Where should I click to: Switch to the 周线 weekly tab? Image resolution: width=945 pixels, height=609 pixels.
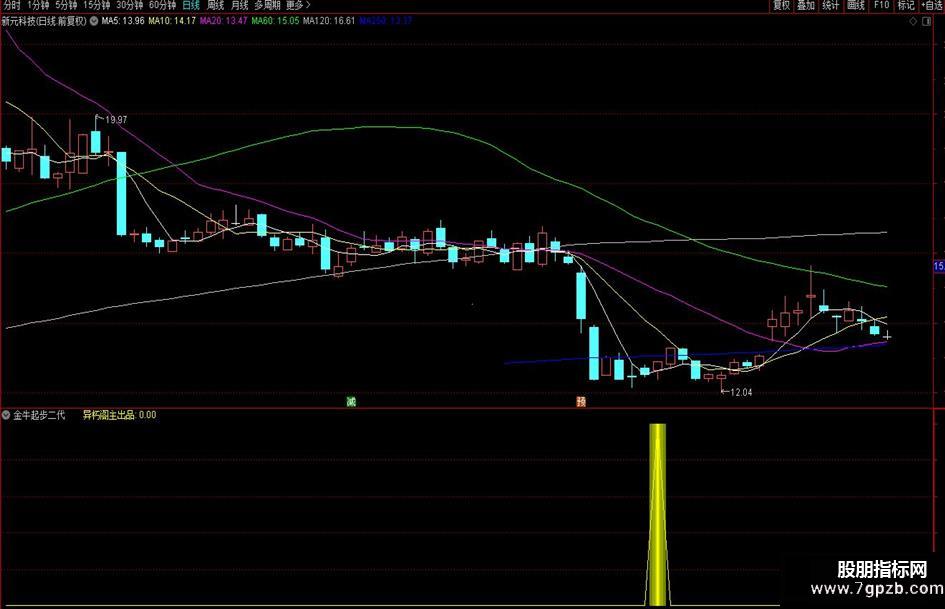coord(215,5)
